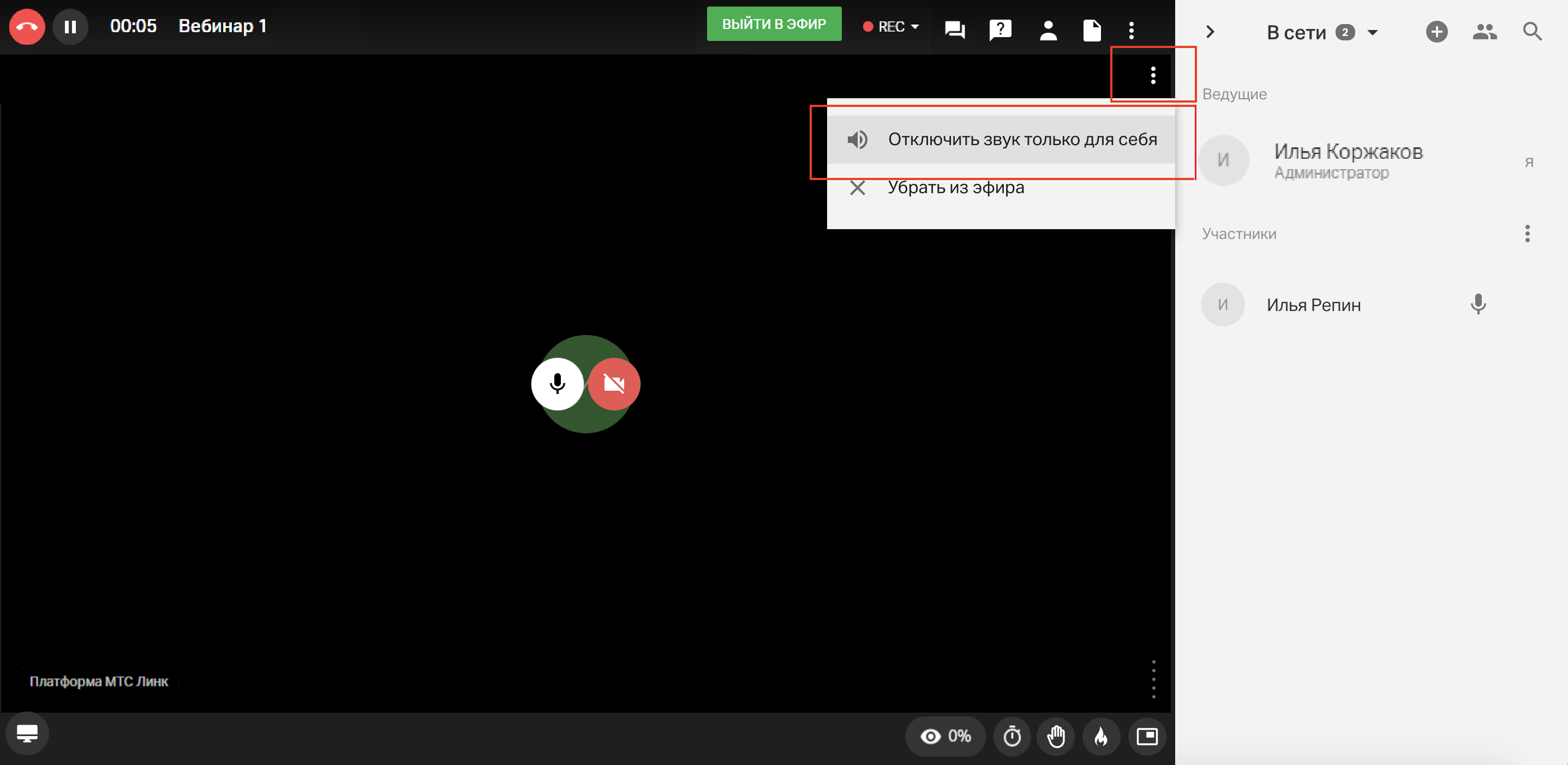1568x765 pixels.
Task: End the call with red hang-up button
Action: (x=27, y=27)
